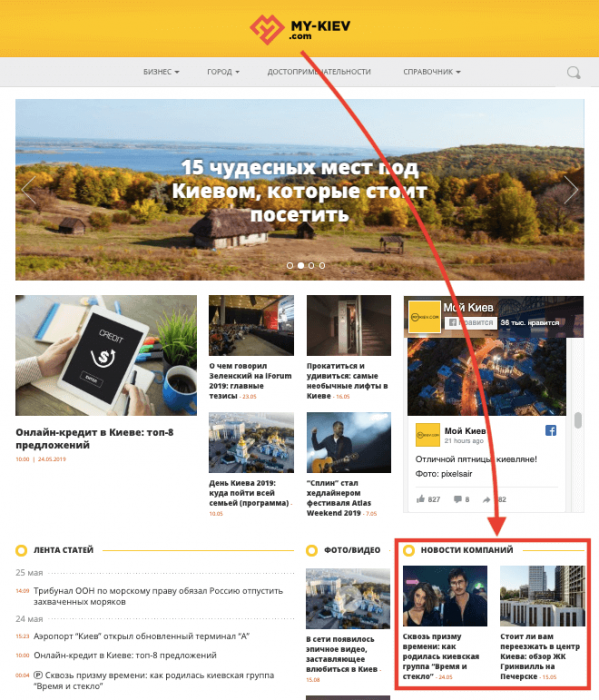Open the Лента статей section heading

tap(63, 550)
